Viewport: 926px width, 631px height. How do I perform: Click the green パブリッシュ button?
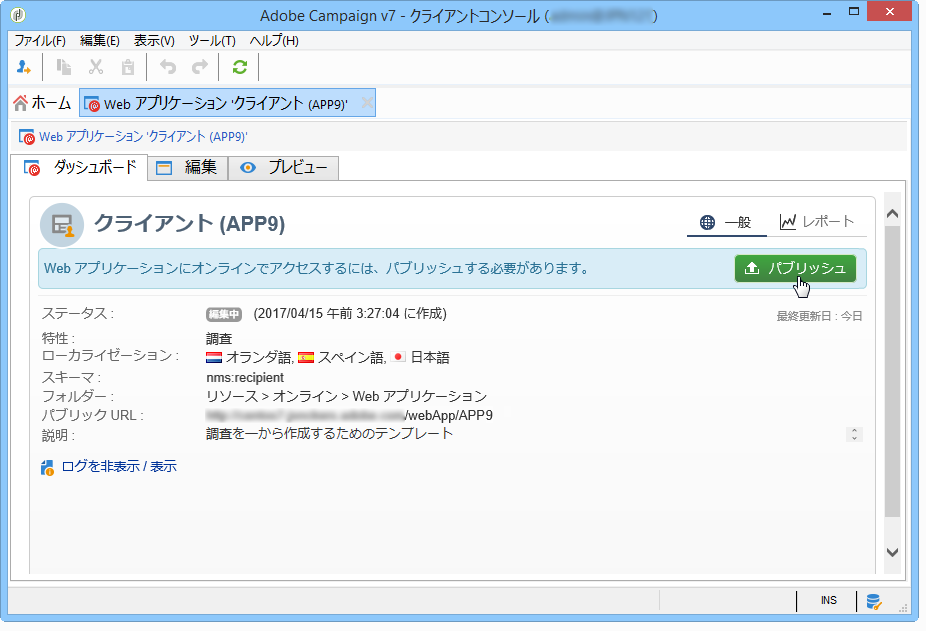[795, 268]
